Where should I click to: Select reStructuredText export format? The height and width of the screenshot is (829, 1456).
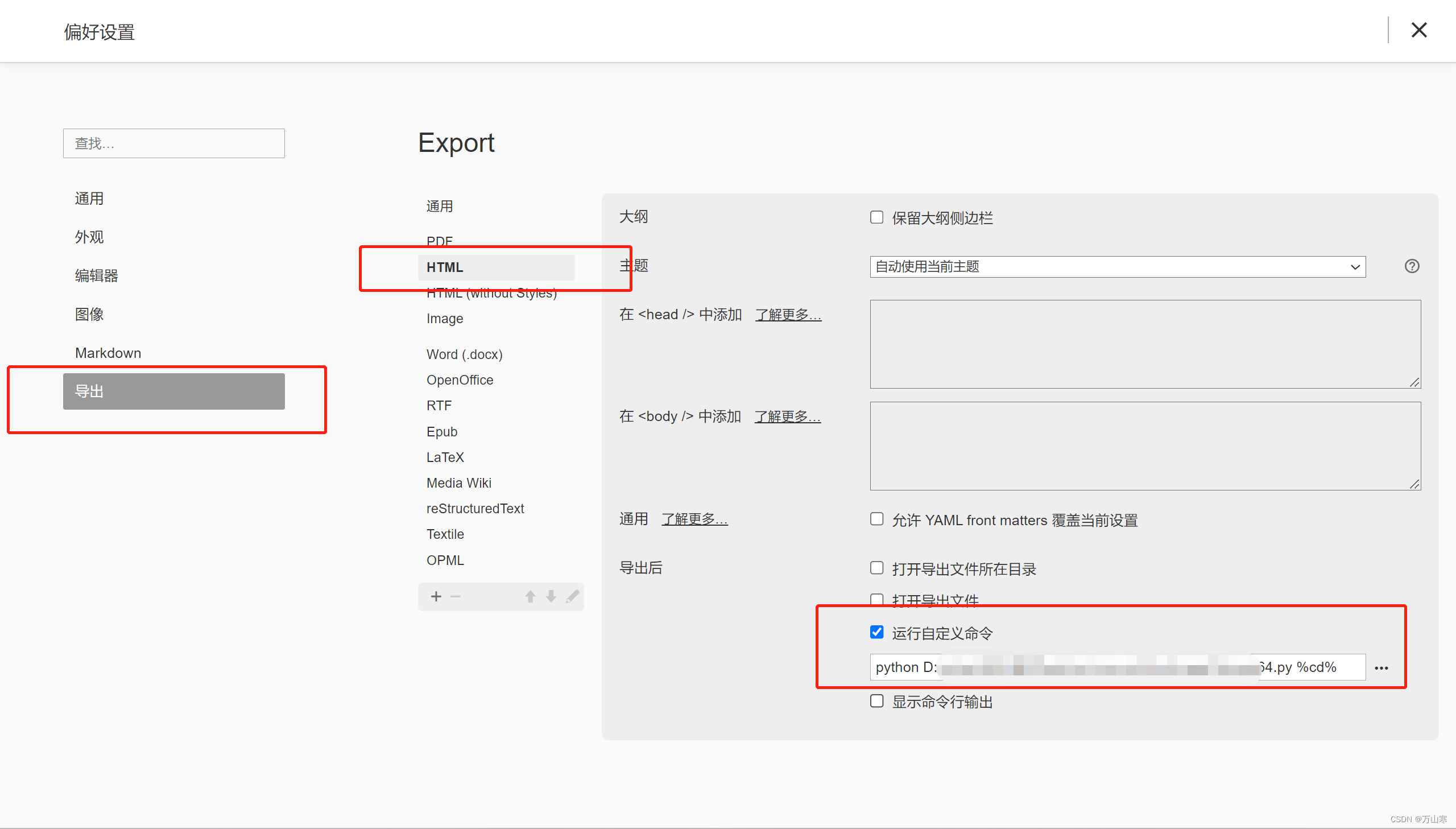(475, 509)
